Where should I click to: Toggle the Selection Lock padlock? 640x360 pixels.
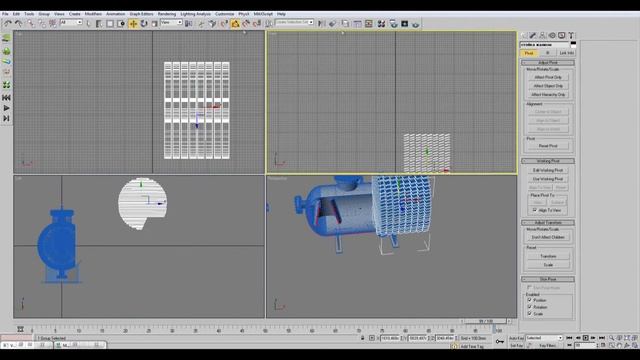click(362, 338)
